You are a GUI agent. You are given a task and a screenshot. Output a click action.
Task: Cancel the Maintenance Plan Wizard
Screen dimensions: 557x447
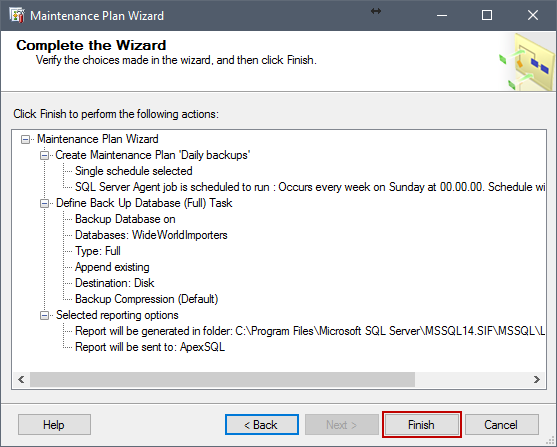click(x=502, y=425)
